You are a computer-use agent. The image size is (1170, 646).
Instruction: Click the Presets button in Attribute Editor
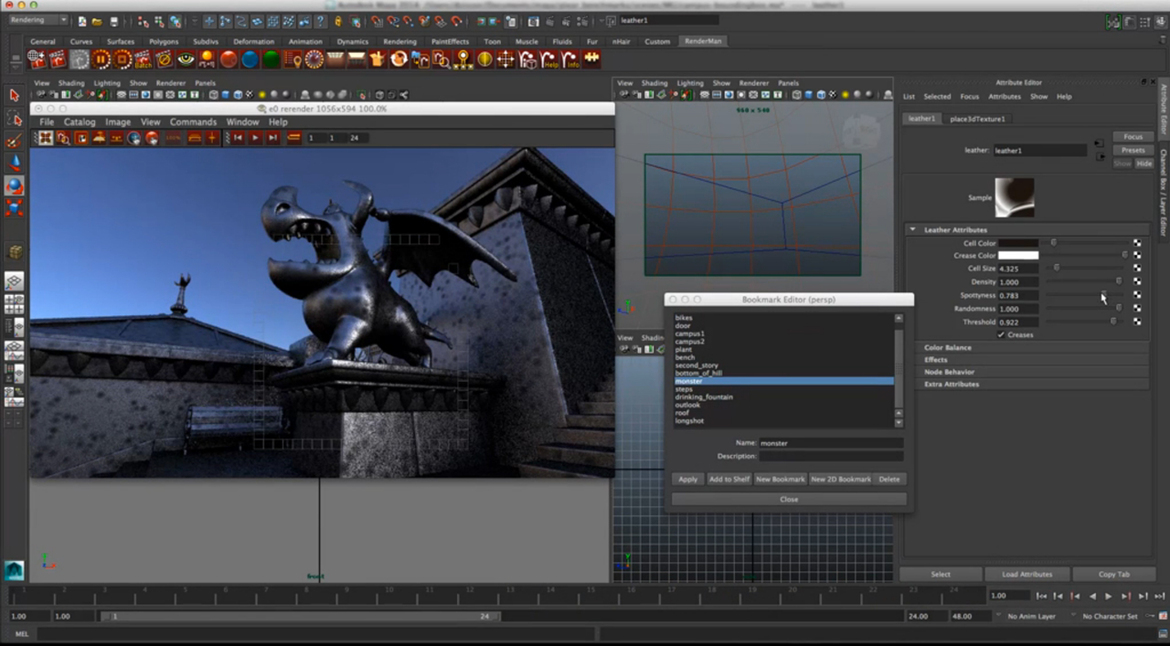click(x=1133, y=150)
